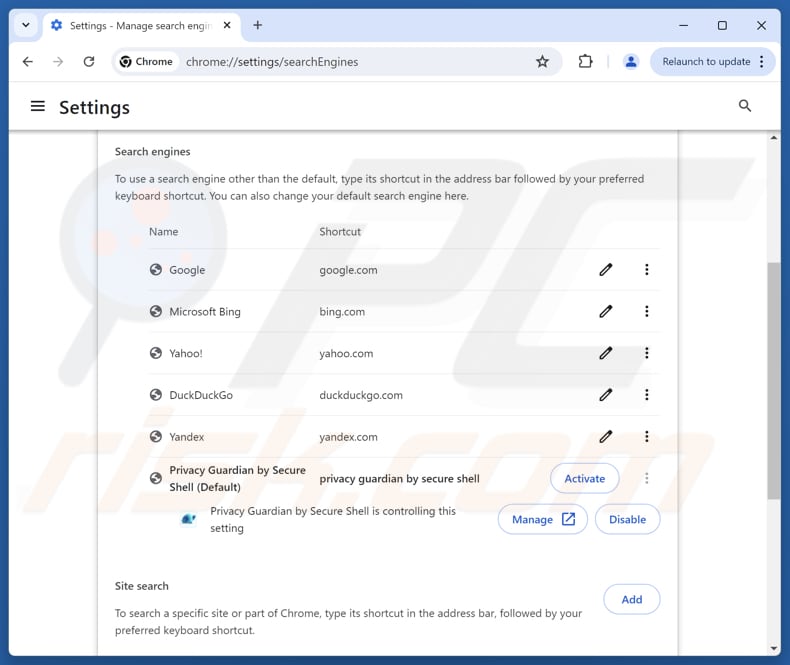The image size is (790, 665).
Task: Click the Search engines heading
Action: (x=153, y=152)
